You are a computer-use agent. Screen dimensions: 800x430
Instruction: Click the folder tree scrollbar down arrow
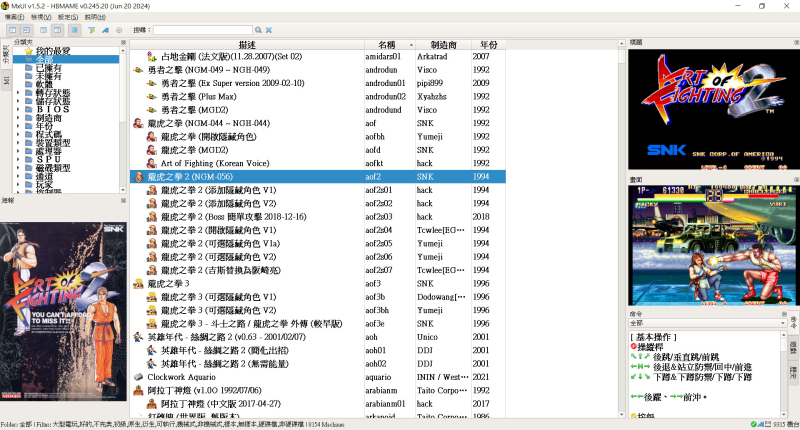click(123, 190)
